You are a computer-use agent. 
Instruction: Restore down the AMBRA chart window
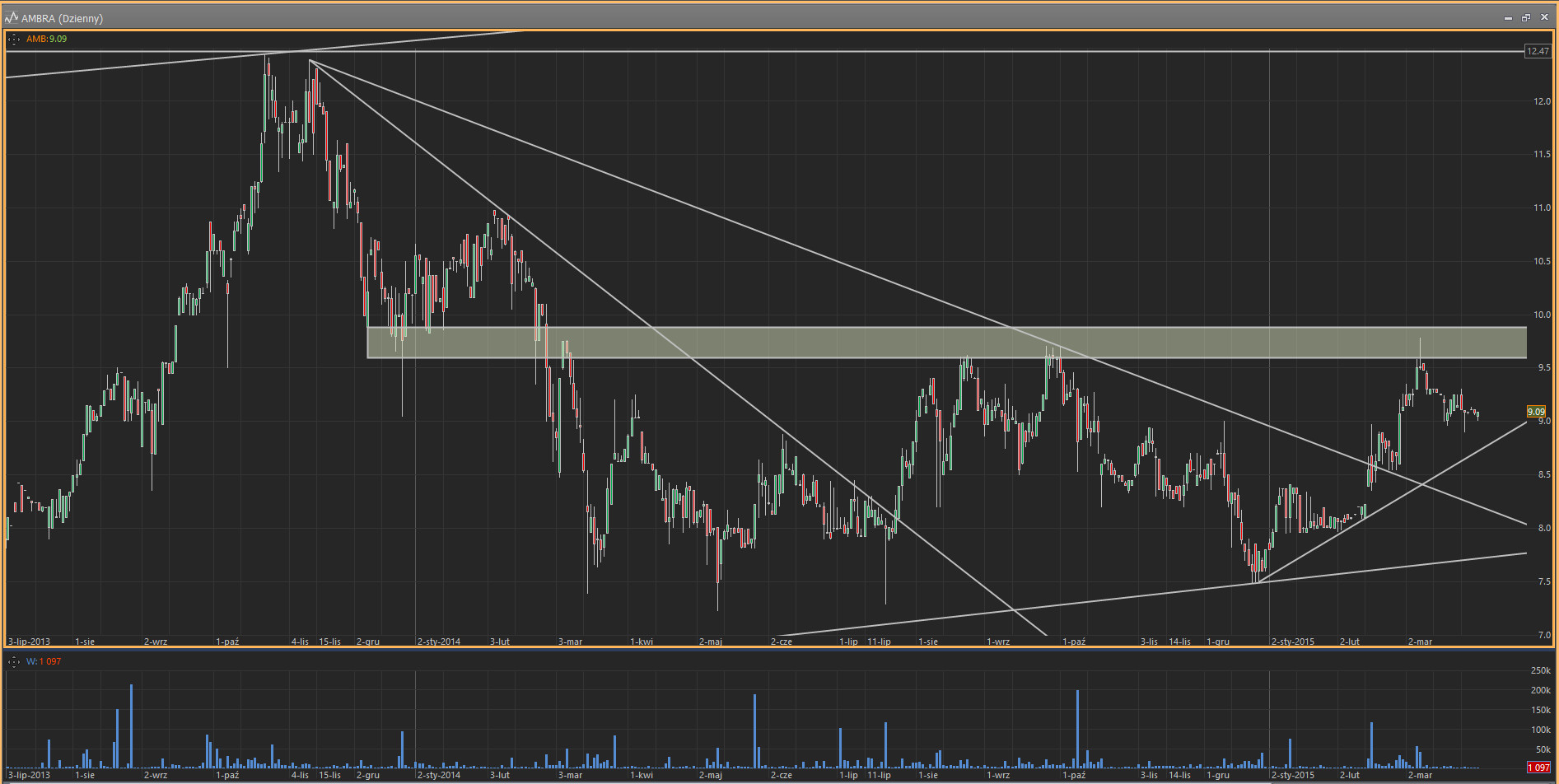click(1526, 17)
